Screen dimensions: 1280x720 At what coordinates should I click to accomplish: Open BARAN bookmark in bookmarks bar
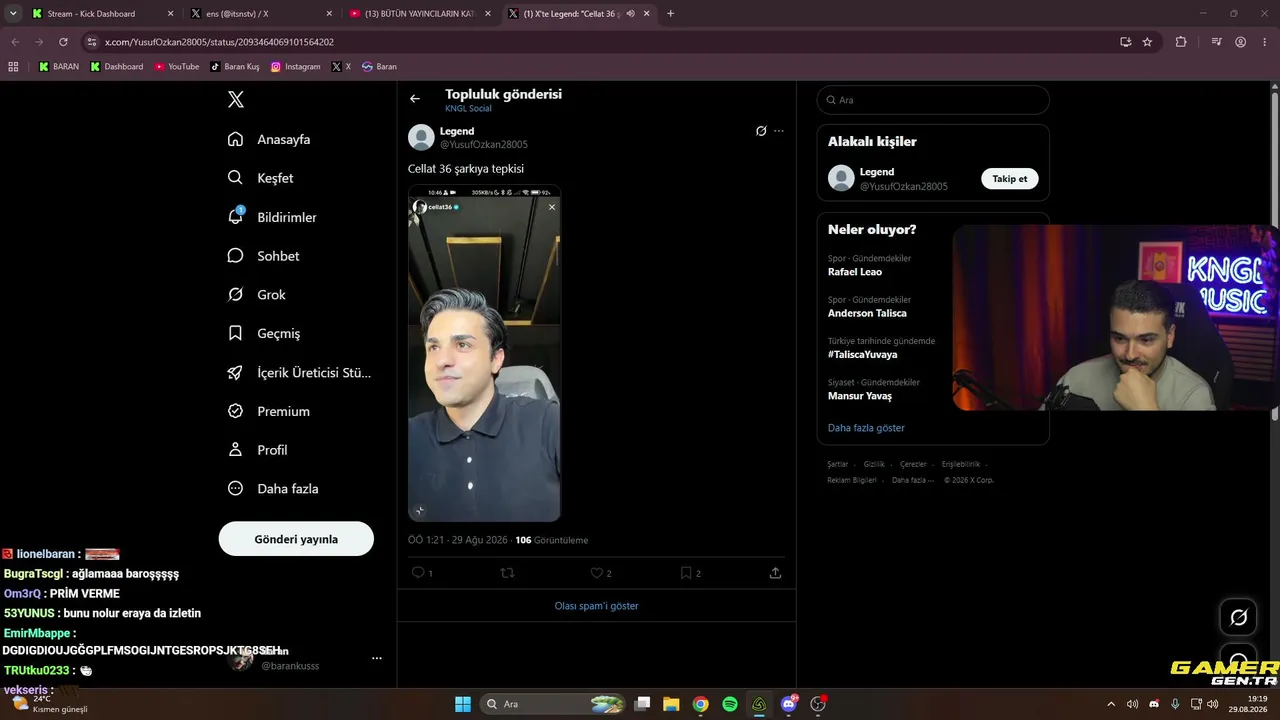coord(59,67)
